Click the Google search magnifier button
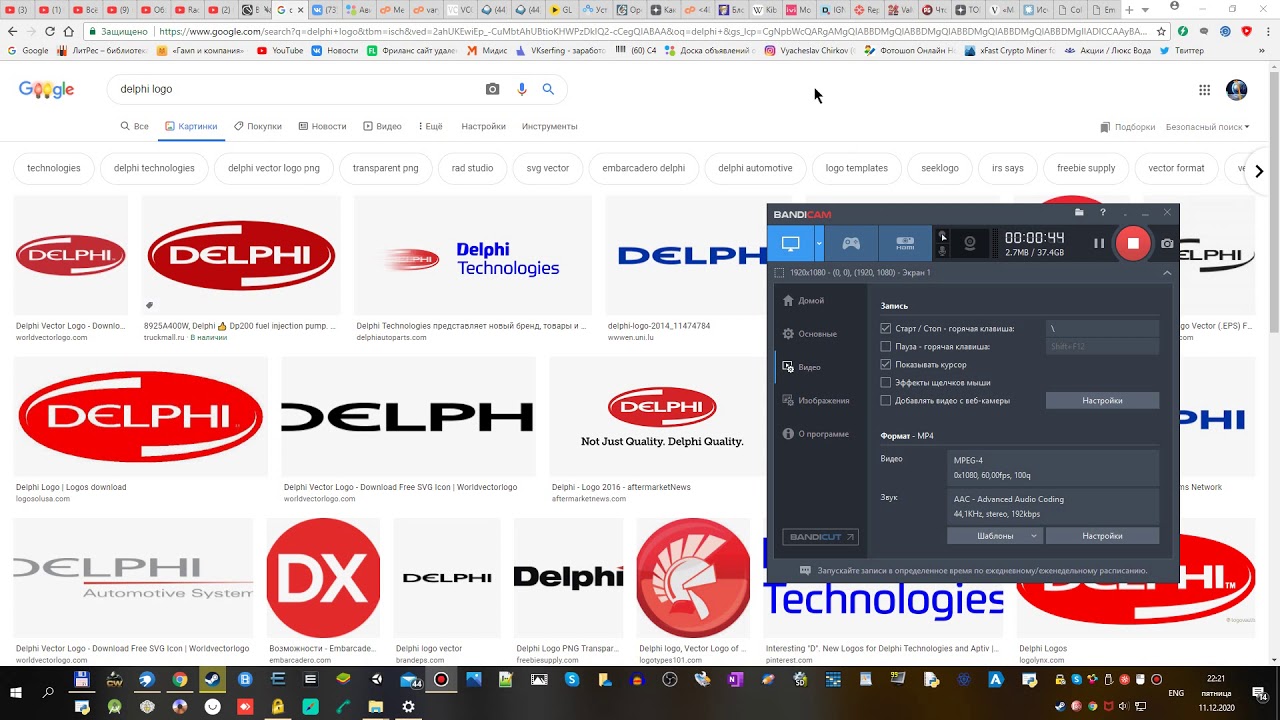 click(x=548, y=89)
